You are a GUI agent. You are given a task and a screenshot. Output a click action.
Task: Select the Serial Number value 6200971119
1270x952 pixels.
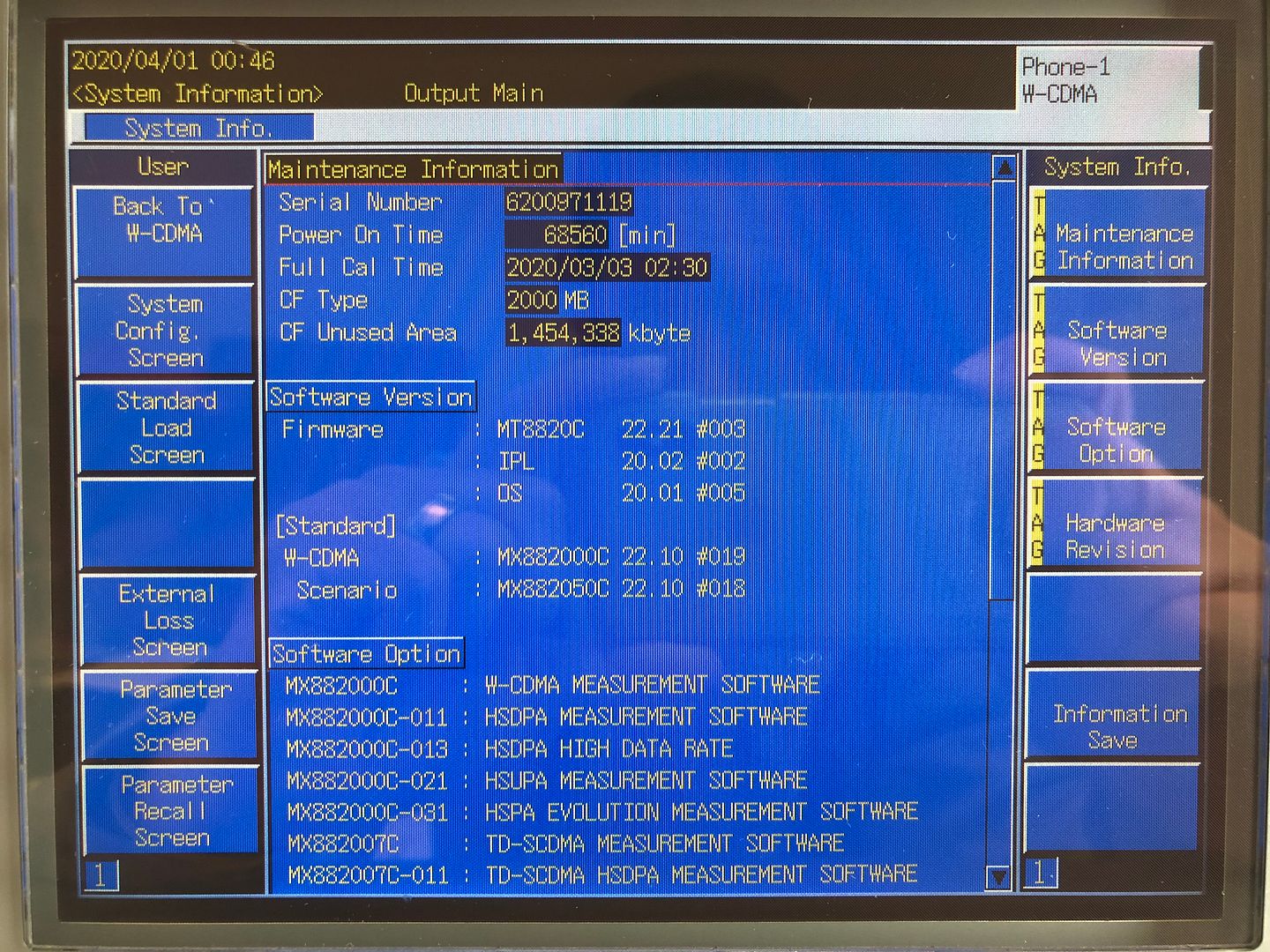(x=569, y=202)
